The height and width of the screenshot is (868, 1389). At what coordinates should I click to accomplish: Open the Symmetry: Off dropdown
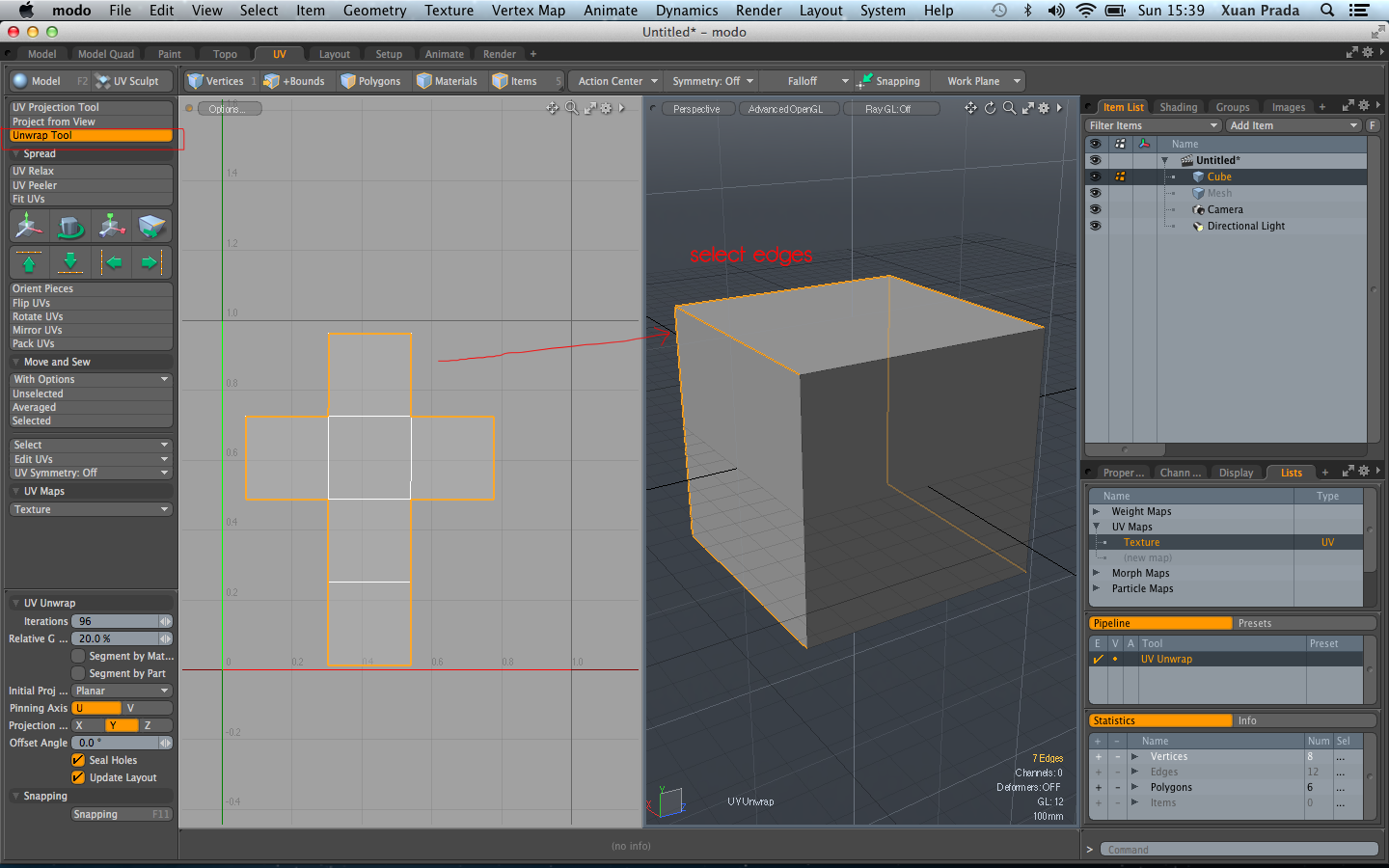pos(713,81)
